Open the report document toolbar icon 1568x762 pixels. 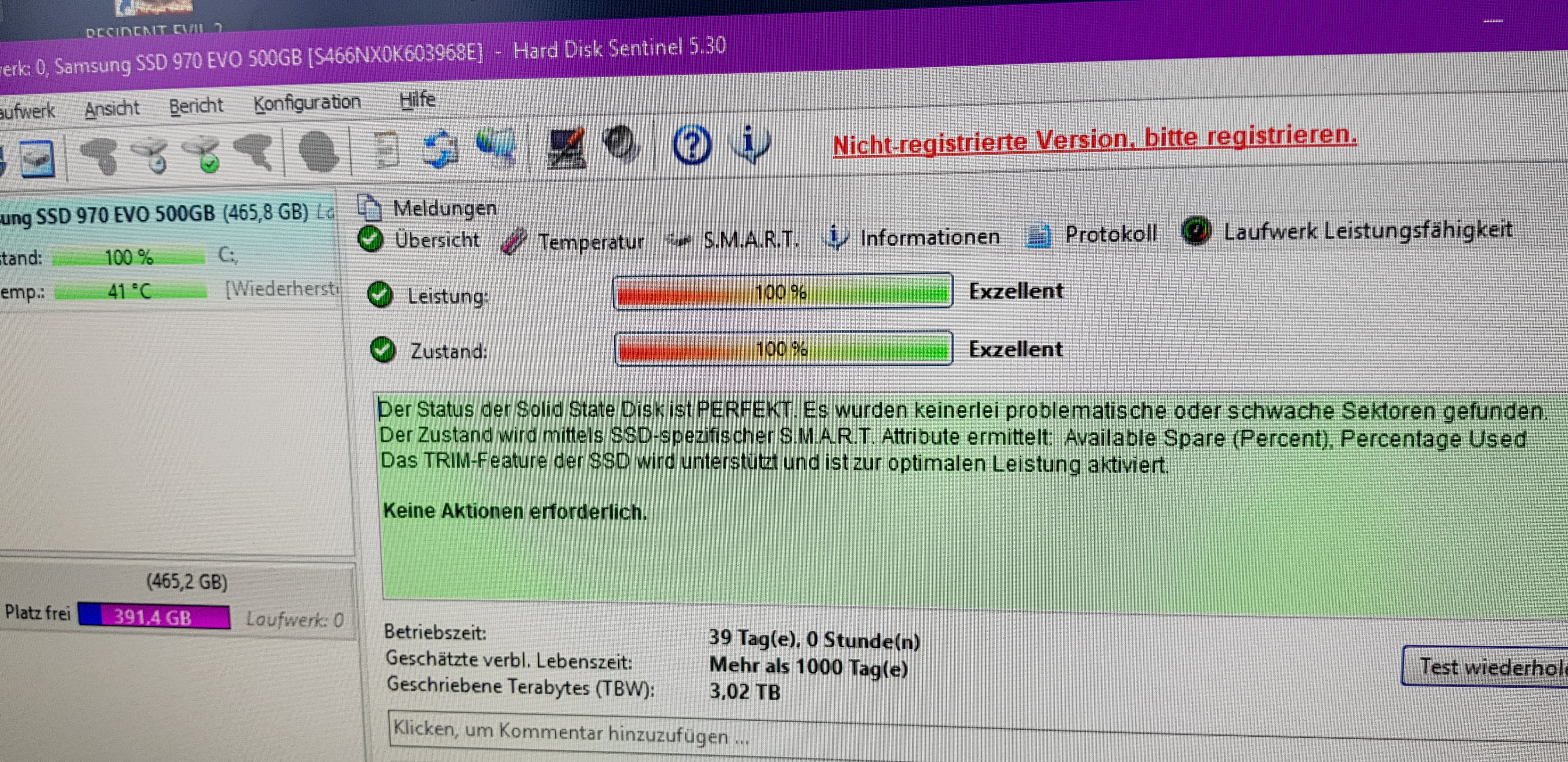tap(385, 149)
